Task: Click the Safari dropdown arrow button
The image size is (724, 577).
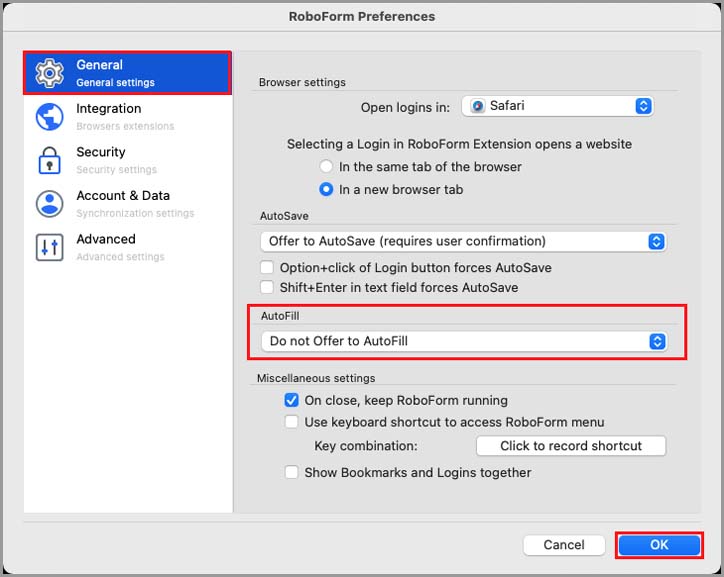Action: 643,106
